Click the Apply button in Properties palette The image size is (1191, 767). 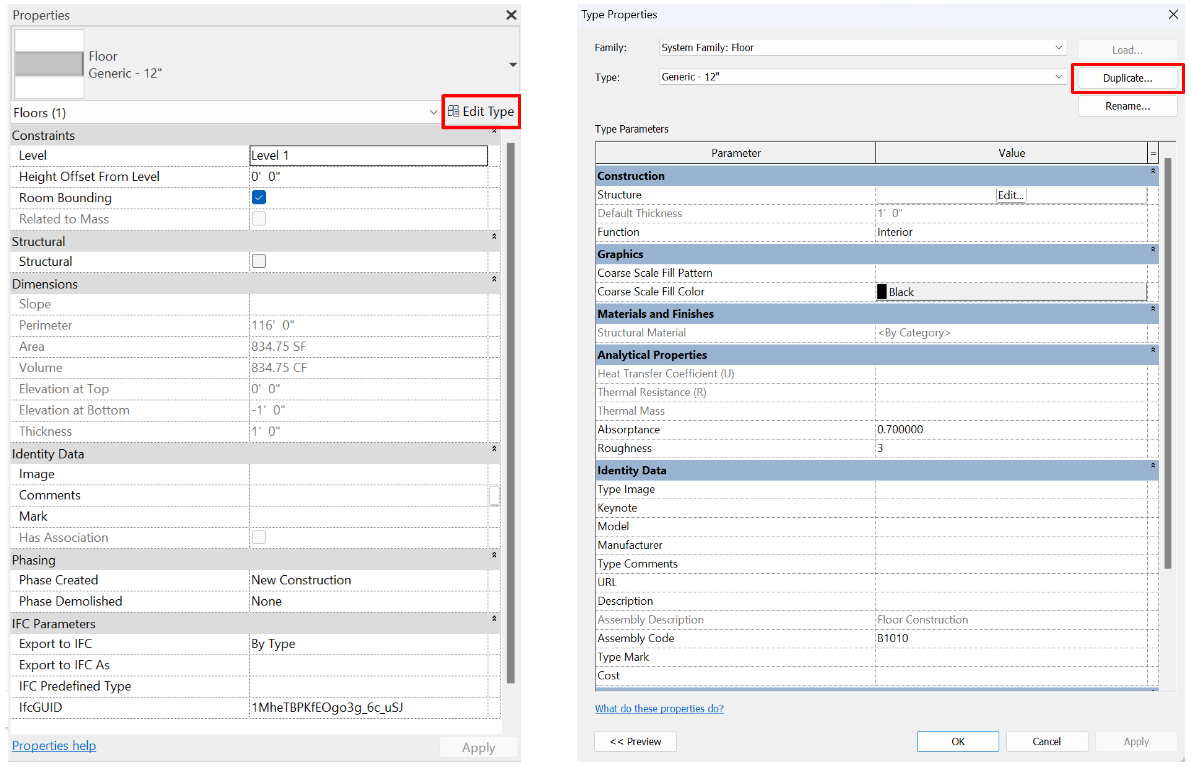pos(479,748)
